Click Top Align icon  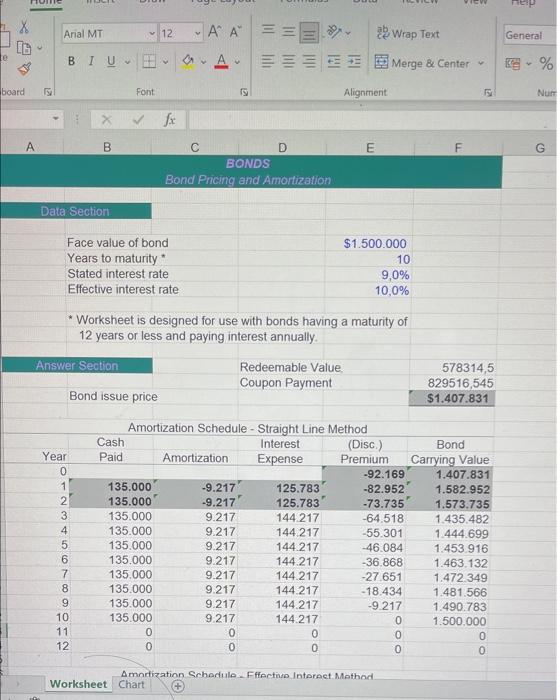click(x=268, y=30)
